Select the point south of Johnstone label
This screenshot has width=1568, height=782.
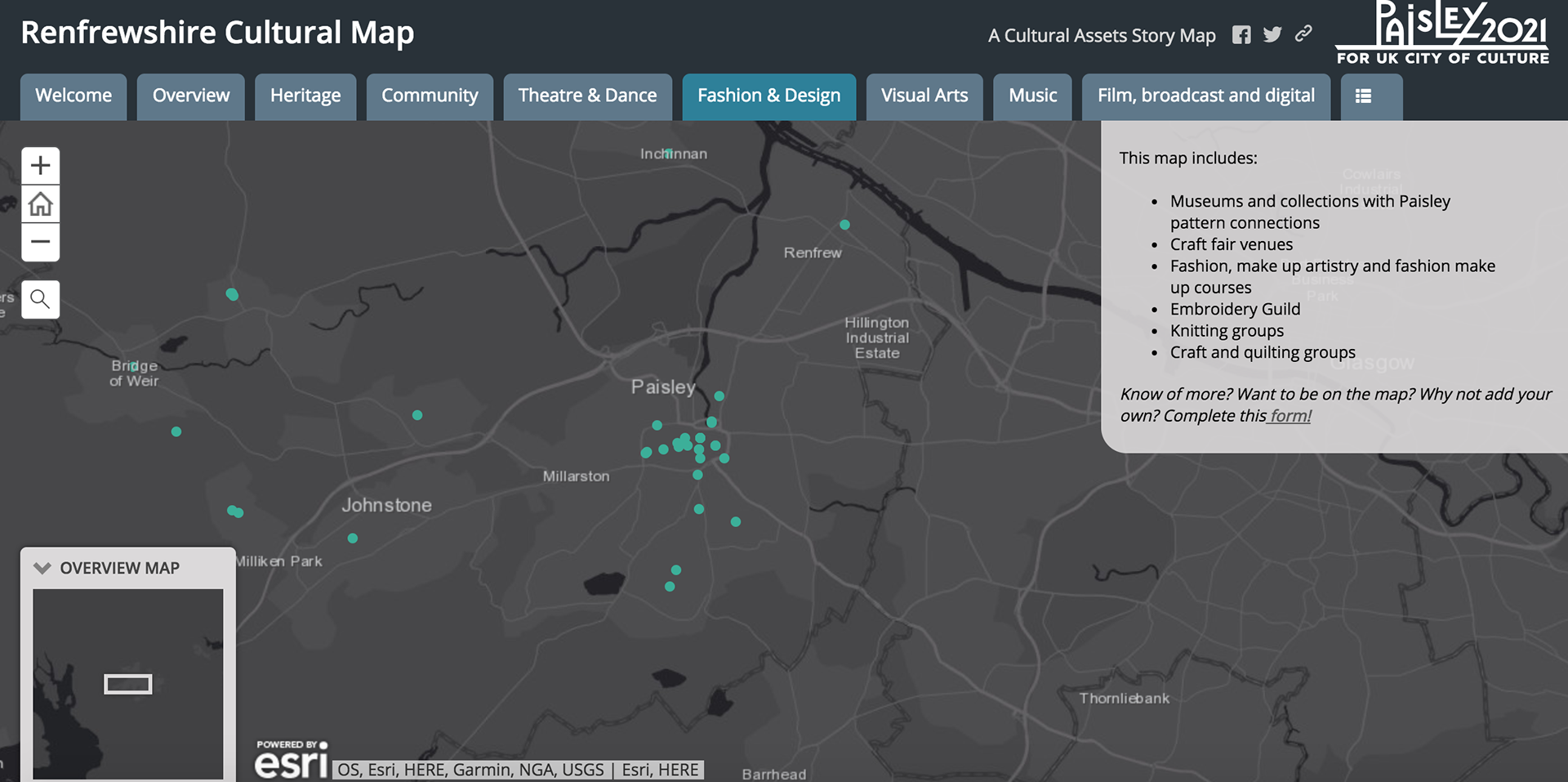tap(353, 538)
